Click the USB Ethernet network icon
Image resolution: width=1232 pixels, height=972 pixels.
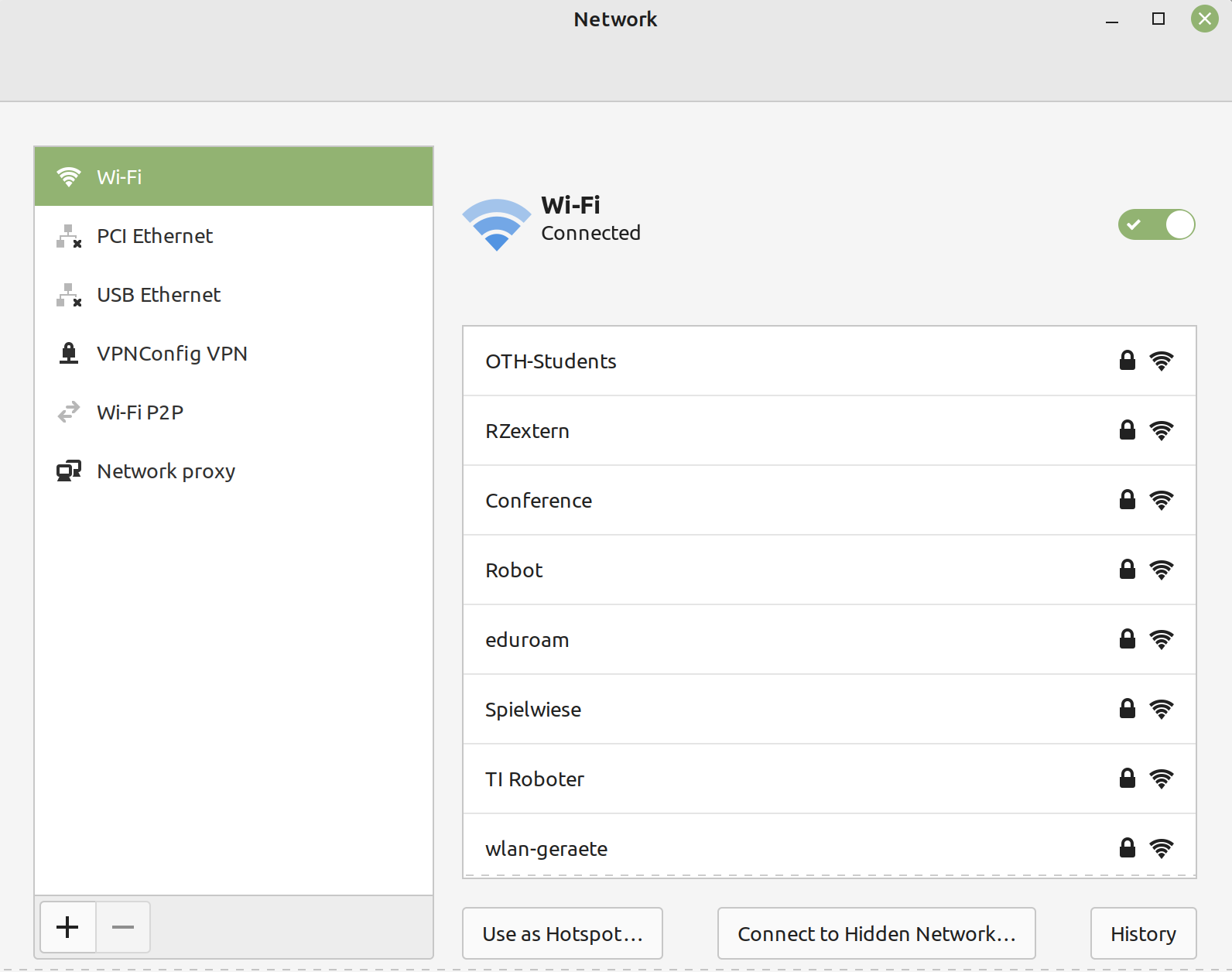pyautogui.click(x=69, y=295)
